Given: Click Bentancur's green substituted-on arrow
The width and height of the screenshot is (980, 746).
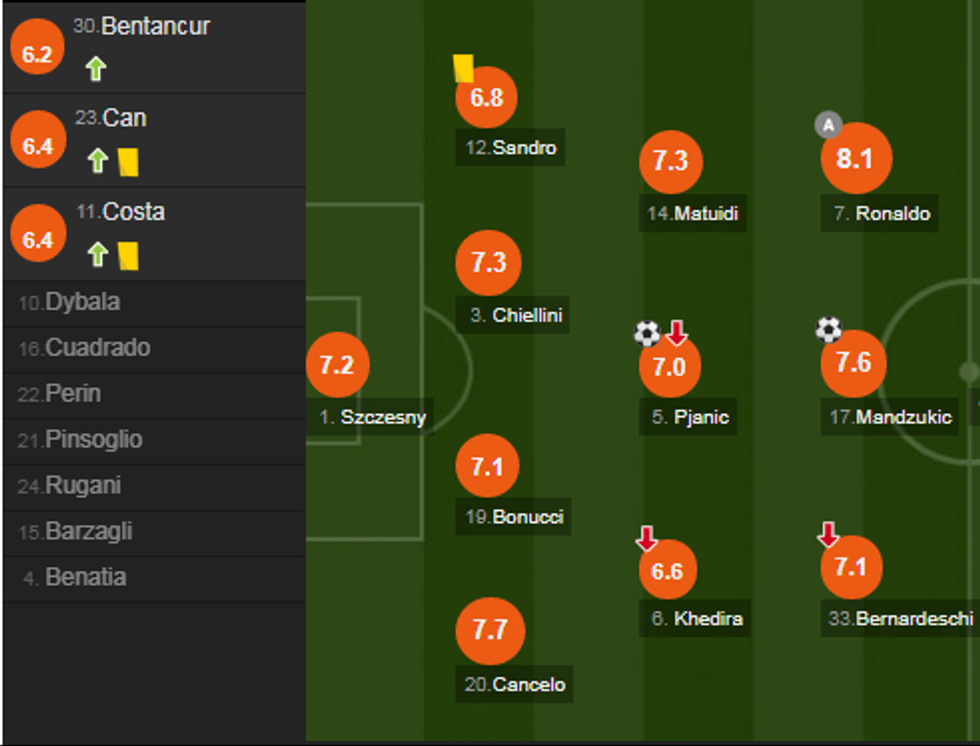Looking at the screenshot, I should click(x=95, y=69).
